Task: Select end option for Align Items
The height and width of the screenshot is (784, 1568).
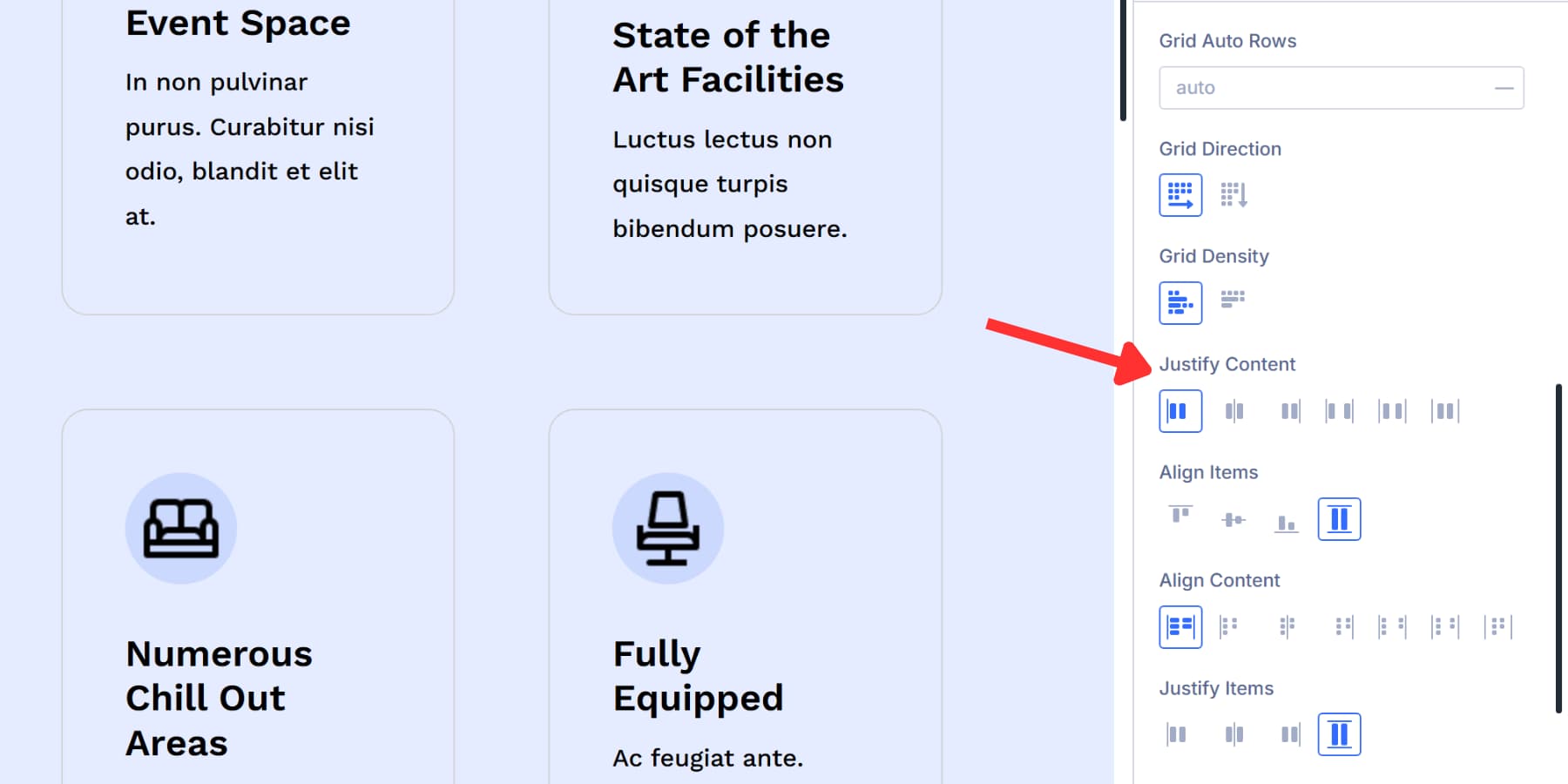Action: 1286,518
